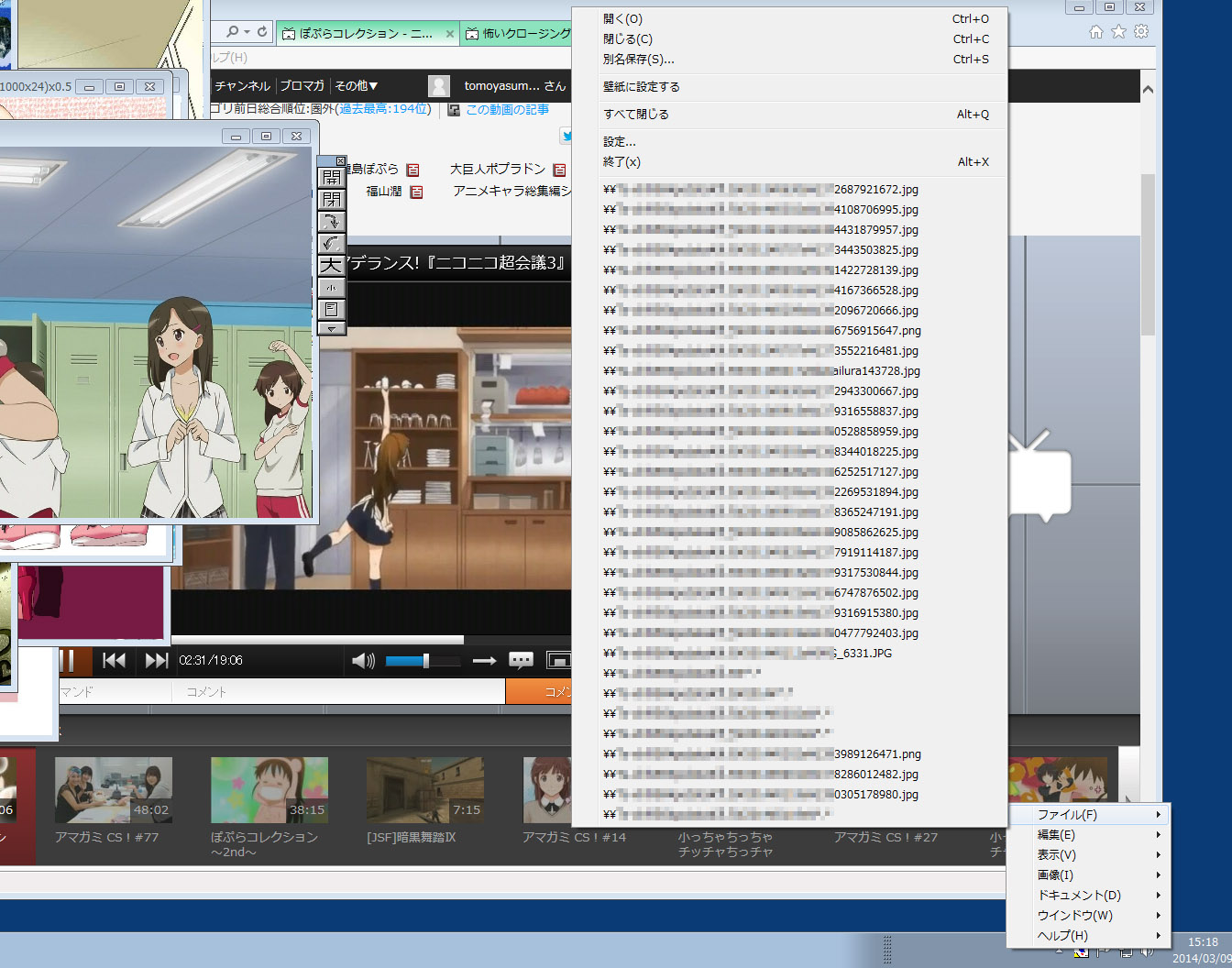The image size is (1232, 968).
Task: Click the rotate-left arrow in floating toolbar
Action: click(331, 243)
